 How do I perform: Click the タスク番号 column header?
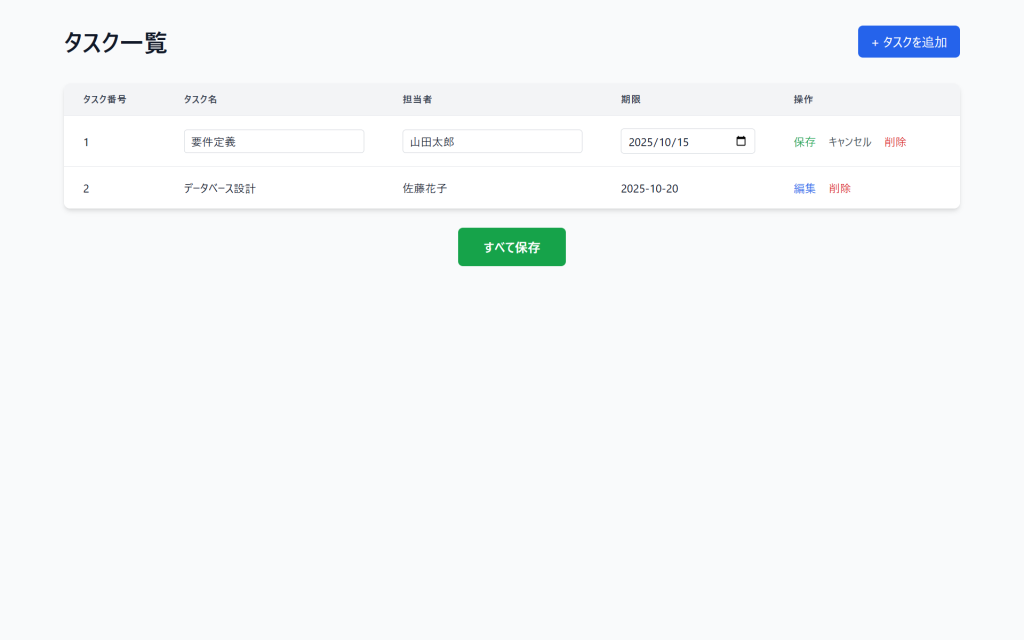[x=104, y=100]
